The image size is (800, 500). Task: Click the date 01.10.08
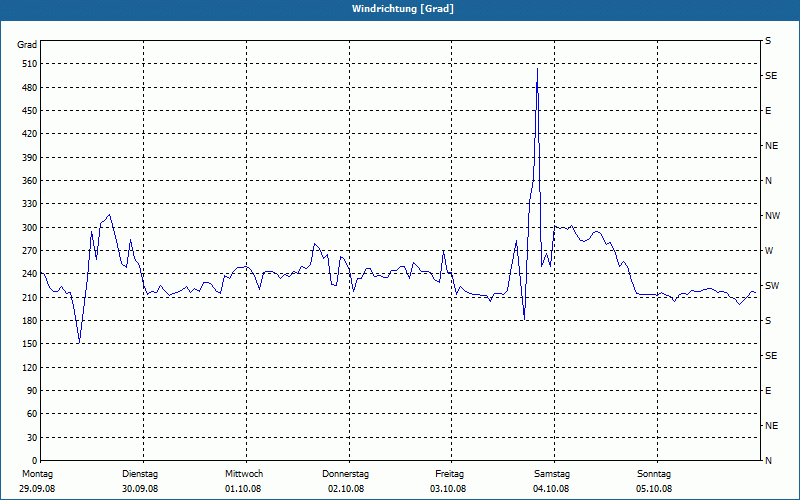[243, 489]
